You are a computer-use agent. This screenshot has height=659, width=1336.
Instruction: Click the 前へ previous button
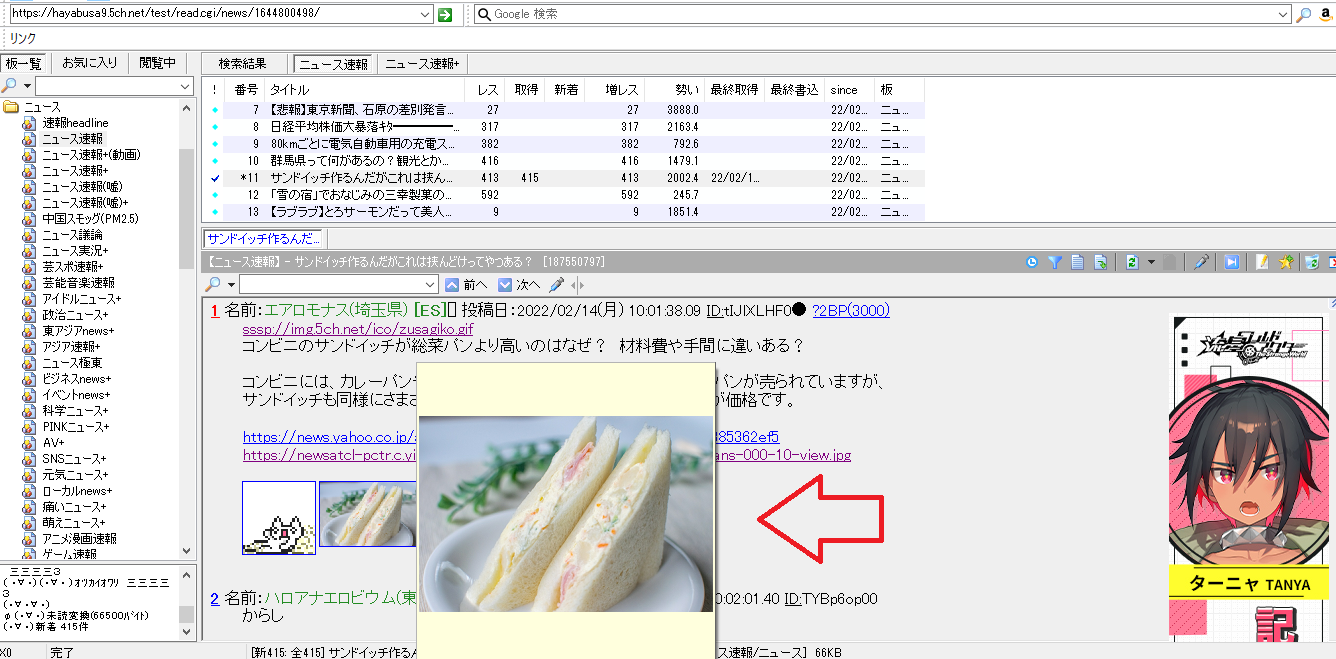coord(466,285)
